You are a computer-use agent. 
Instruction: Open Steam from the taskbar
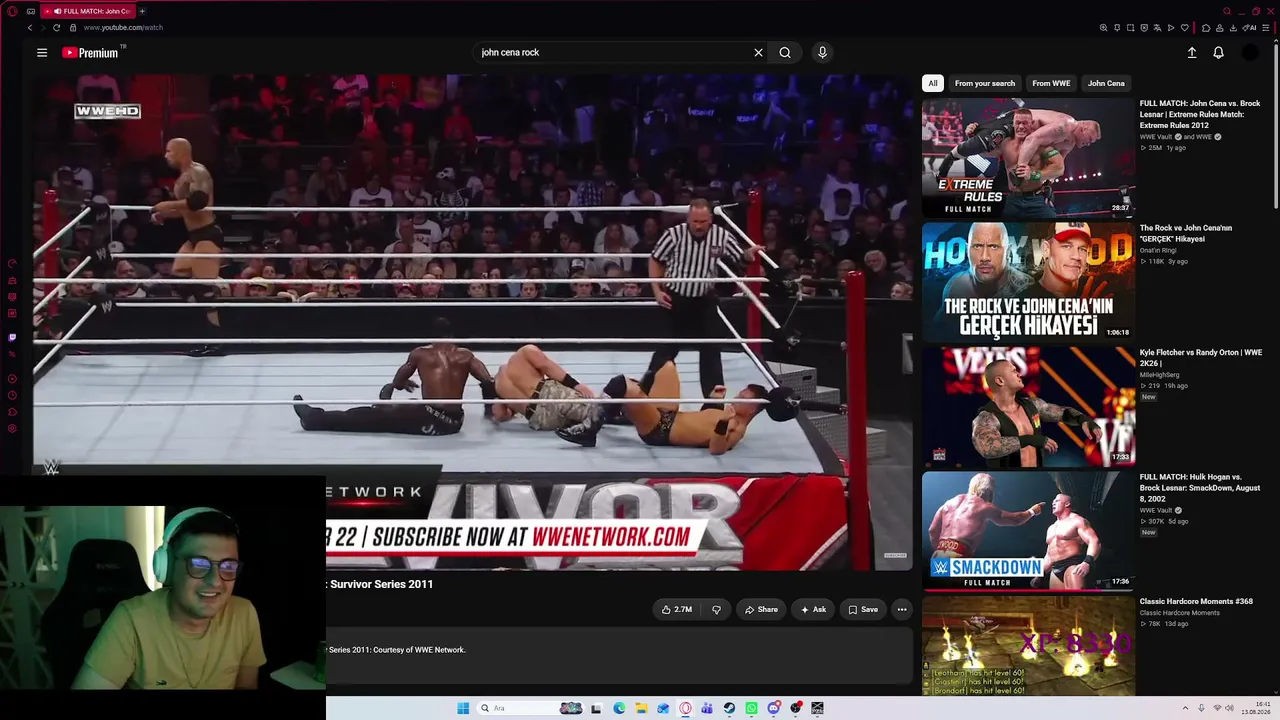pyautogui.click(x=729, y=709)
